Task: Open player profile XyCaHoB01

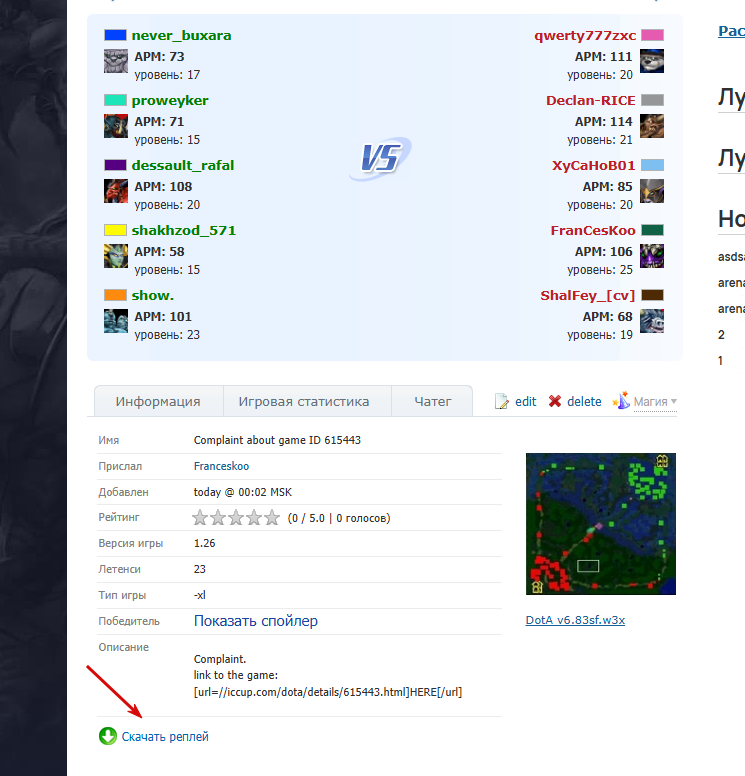Action: (594, 165)
